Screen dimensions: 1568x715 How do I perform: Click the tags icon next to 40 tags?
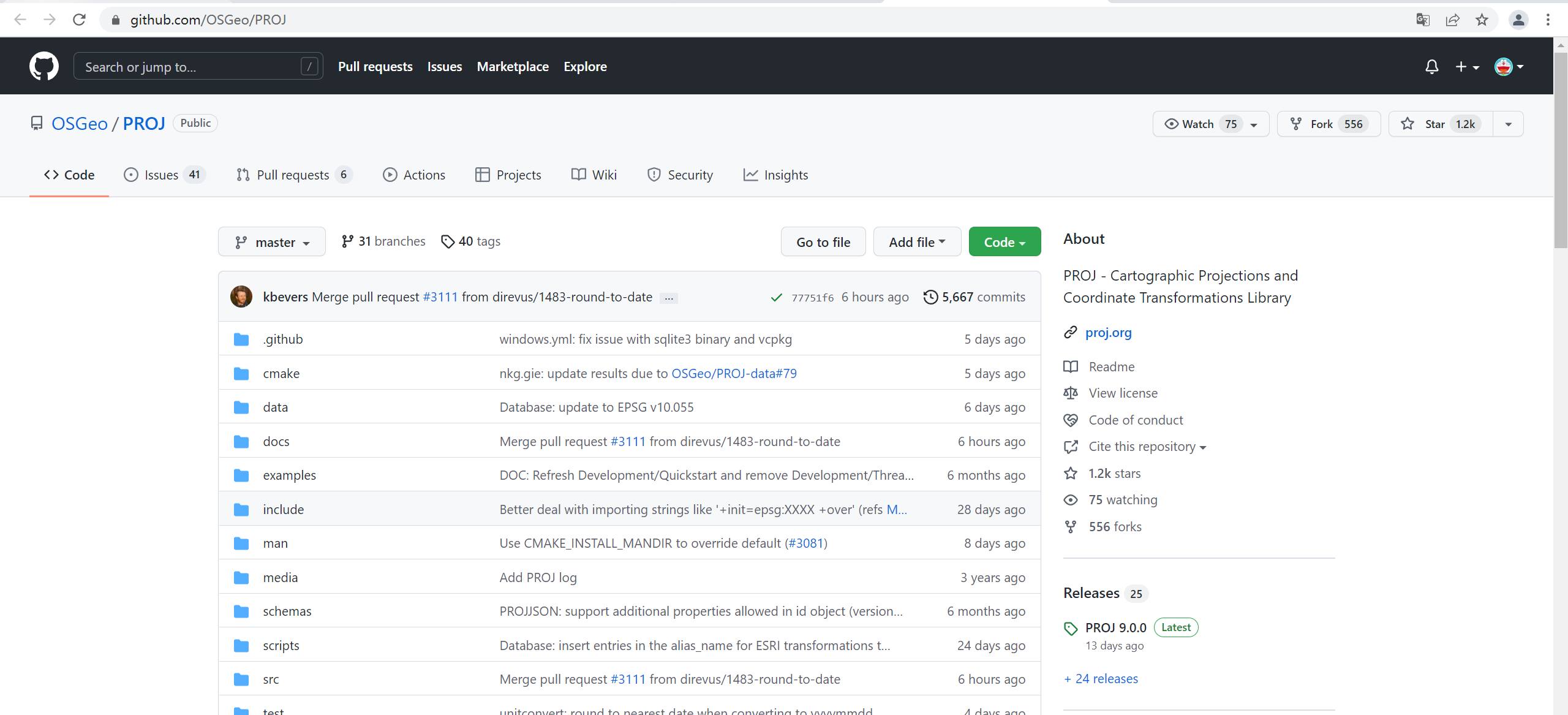[448, 242]
